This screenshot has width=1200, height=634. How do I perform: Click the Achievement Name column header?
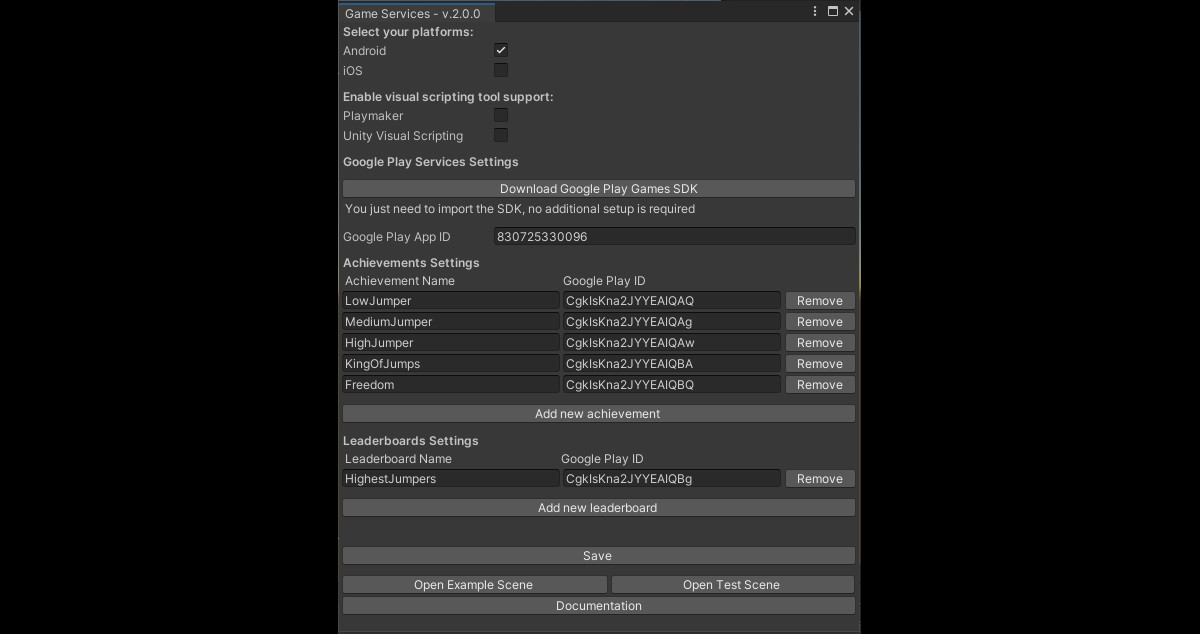point(400,281)
